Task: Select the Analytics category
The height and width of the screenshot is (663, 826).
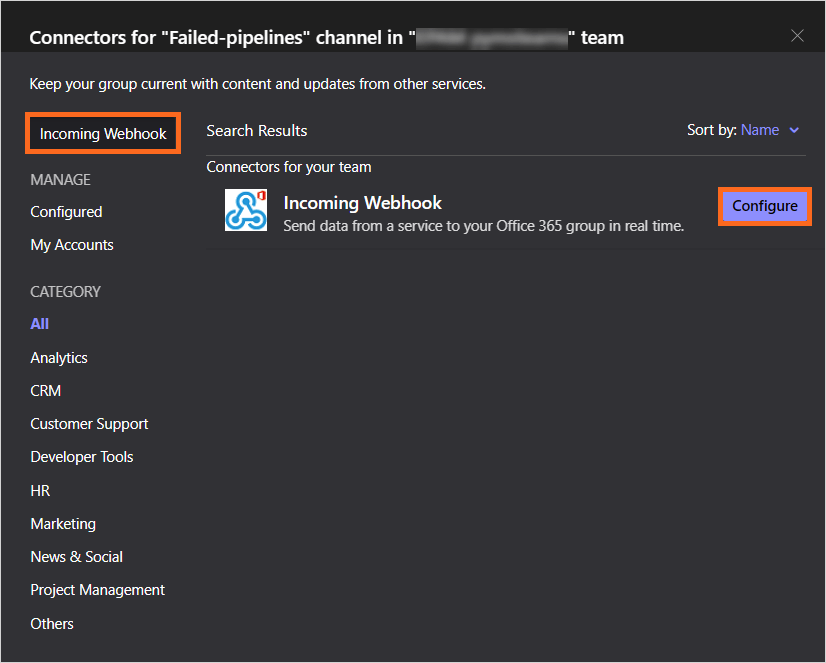Action: pos(59,358)
